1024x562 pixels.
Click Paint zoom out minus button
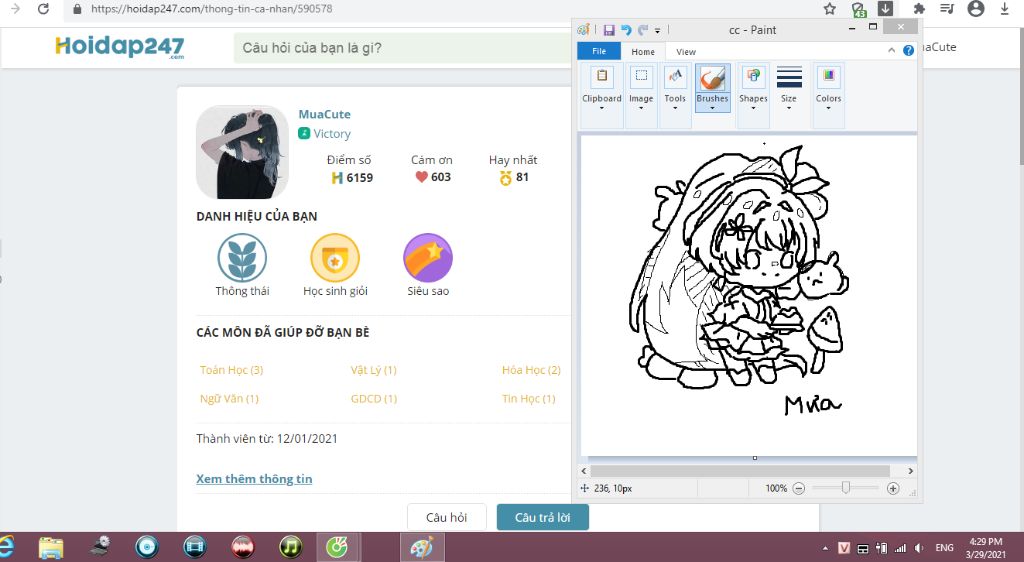click(799, 488)
